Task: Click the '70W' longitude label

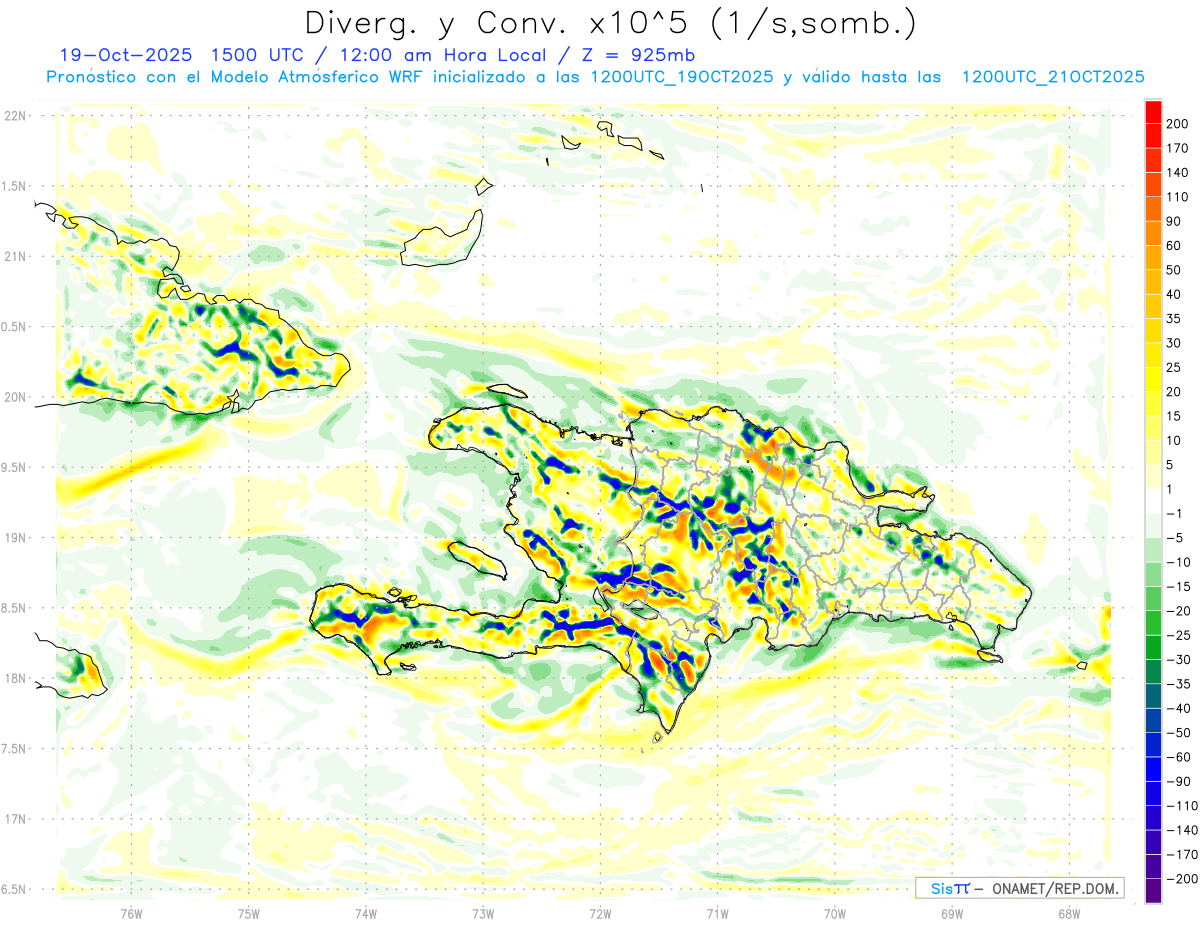Action: 835,913
